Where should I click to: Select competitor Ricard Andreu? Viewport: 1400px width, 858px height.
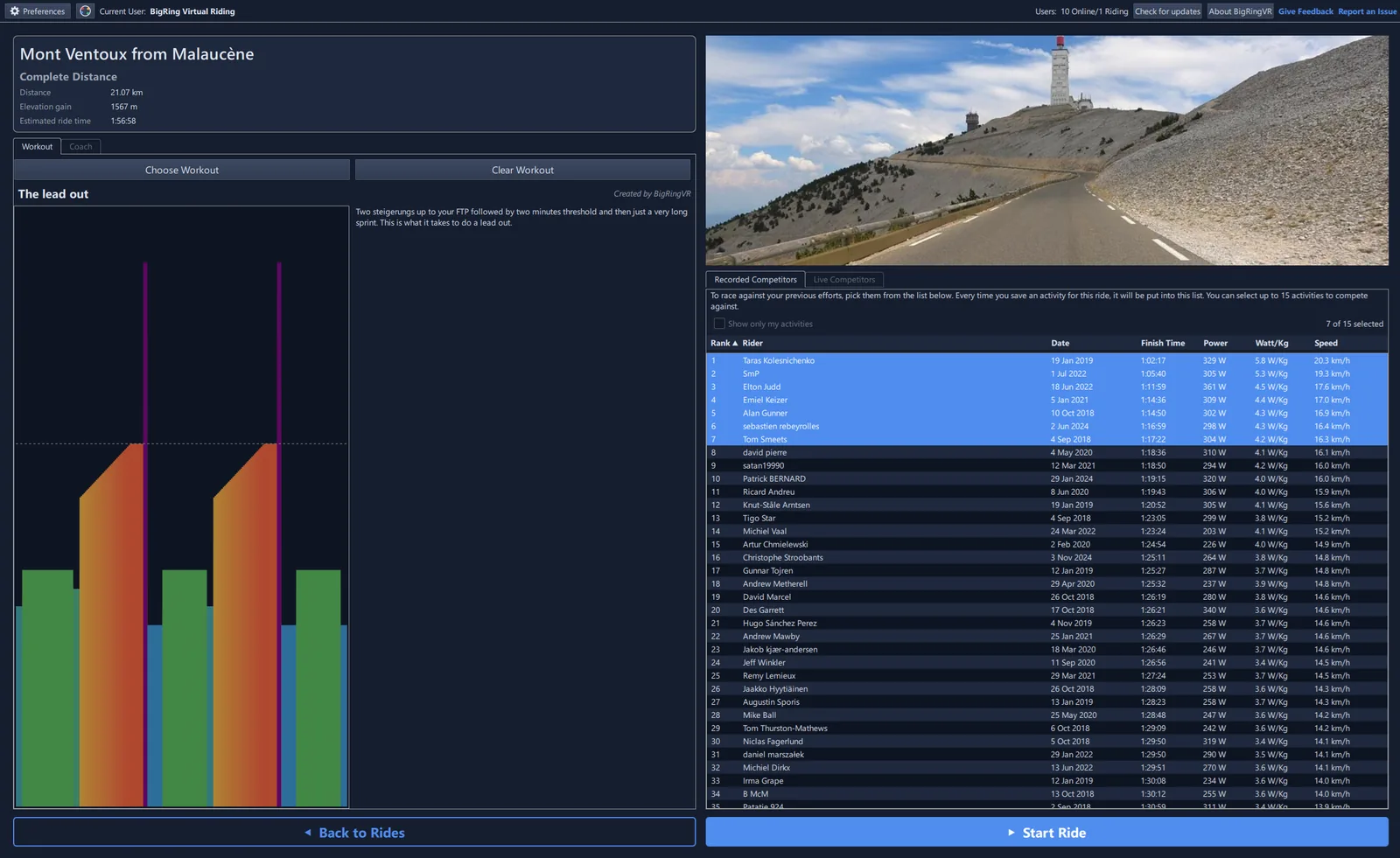click(x=1046, y=492)
